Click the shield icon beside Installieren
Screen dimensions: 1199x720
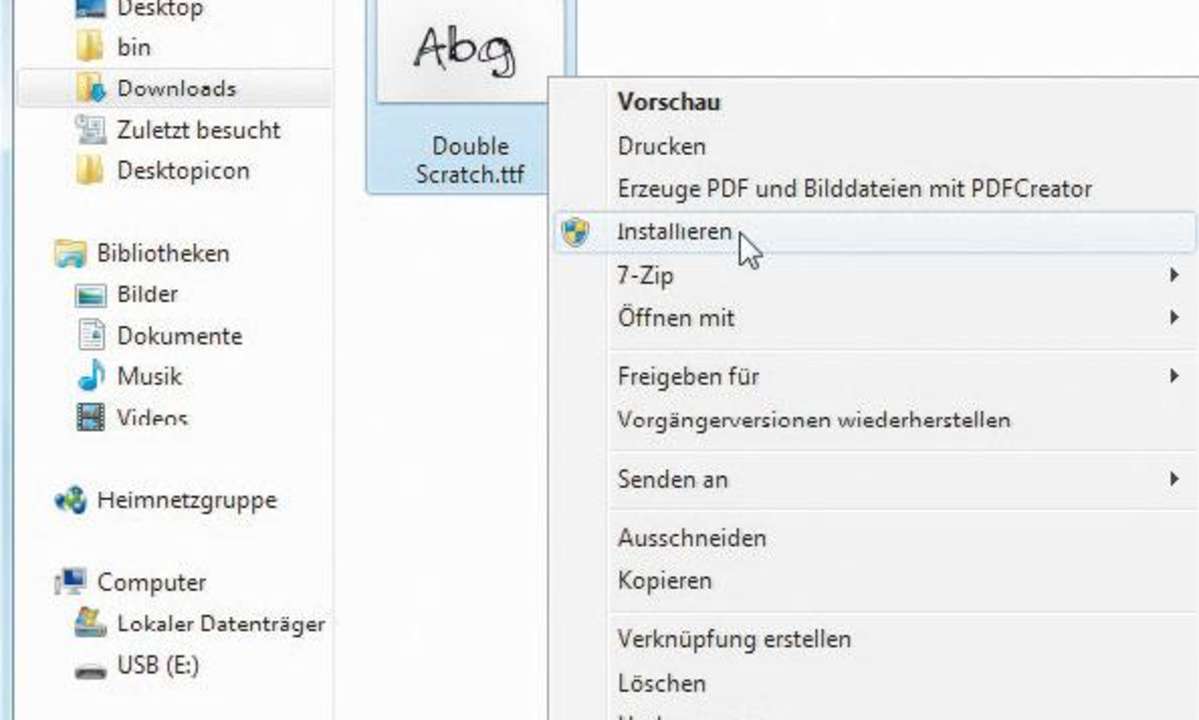[575, 232]
